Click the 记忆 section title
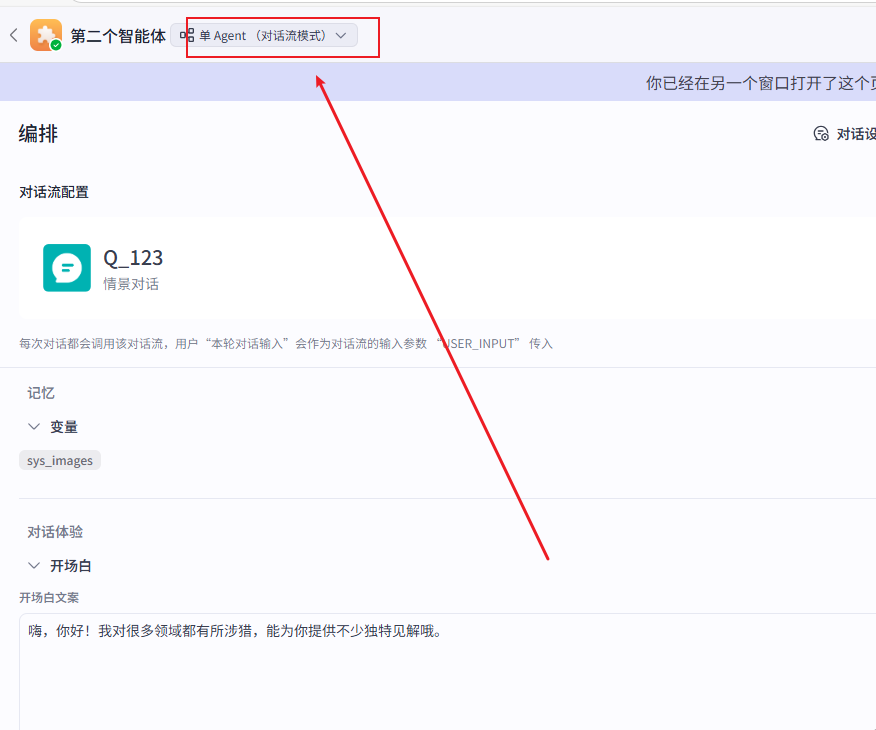Screen dimensions: 876x730 coord(40,393)
